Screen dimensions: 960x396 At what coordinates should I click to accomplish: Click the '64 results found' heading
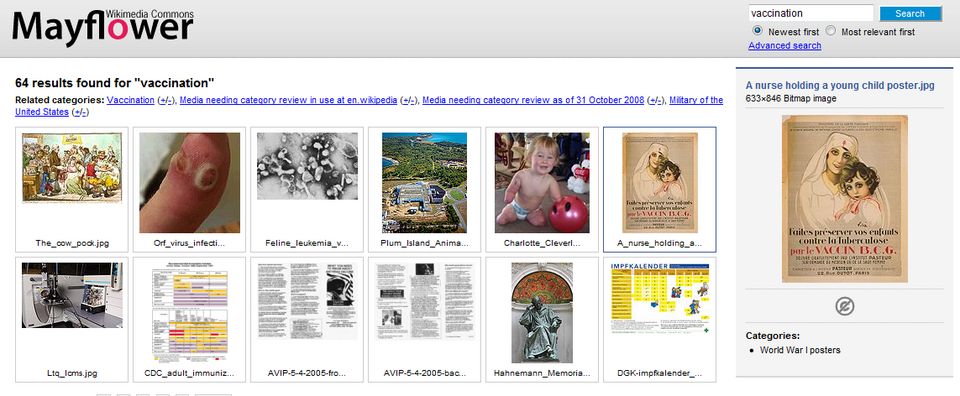[x=114, y=83]
